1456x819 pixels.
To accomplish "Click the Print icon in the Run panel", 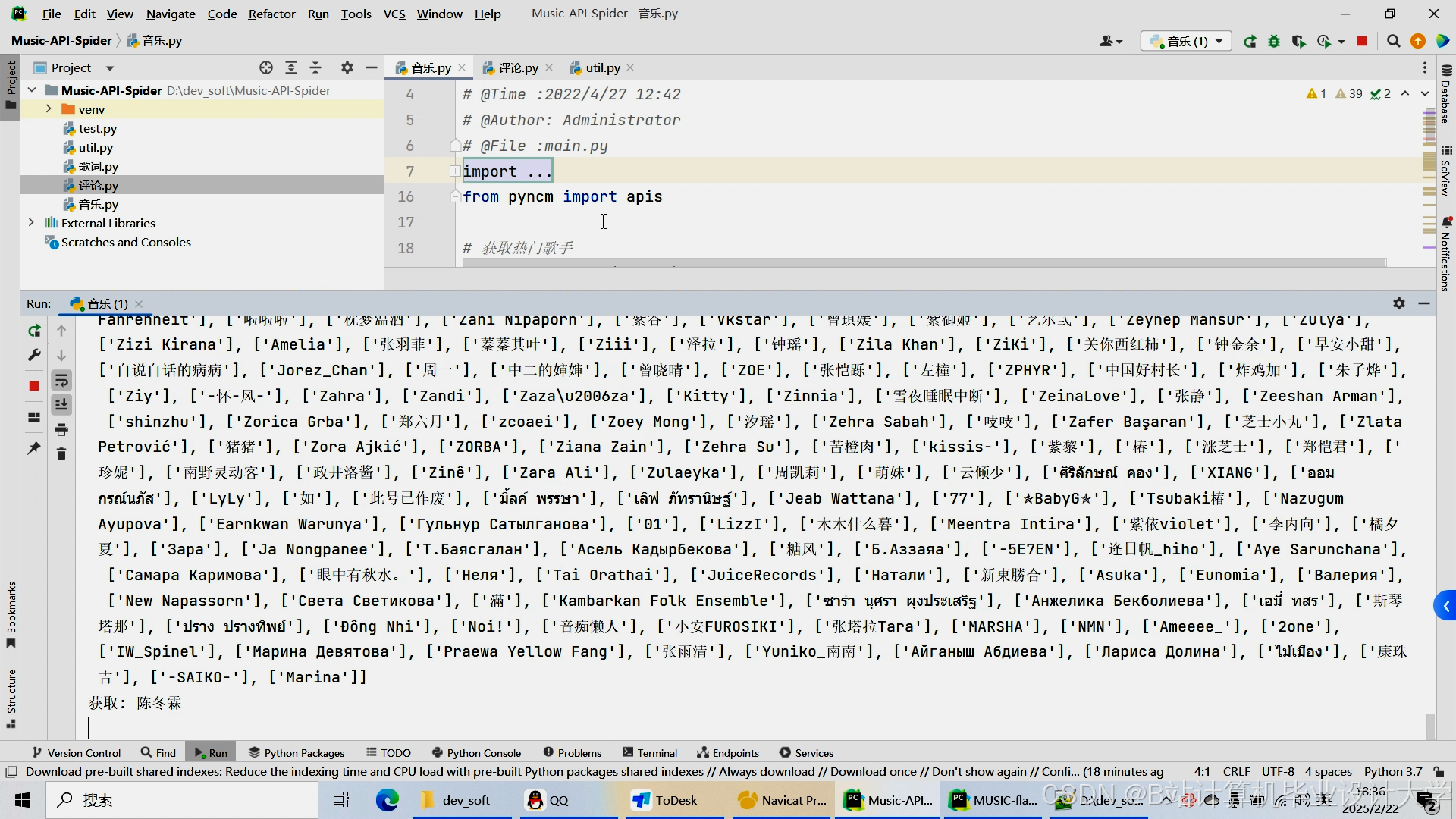I will click(61, 429).
